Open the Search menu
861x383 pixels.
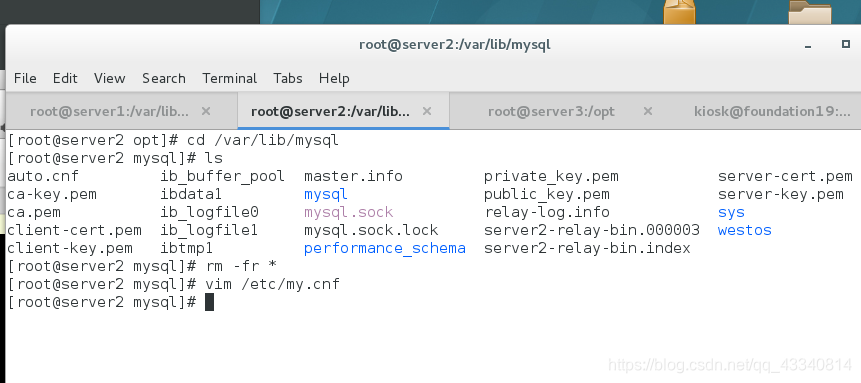(x=164, y=79)
